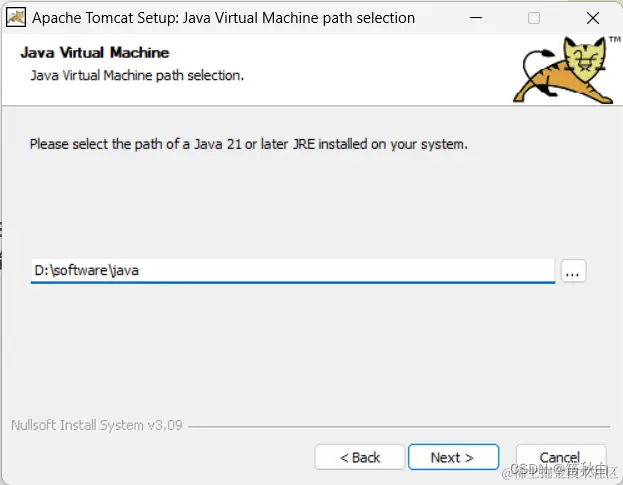Click 'Java Virtual Machine path selection.' subtitle
The height and width of the screenshot is (485, 623).
coord(137,75)
